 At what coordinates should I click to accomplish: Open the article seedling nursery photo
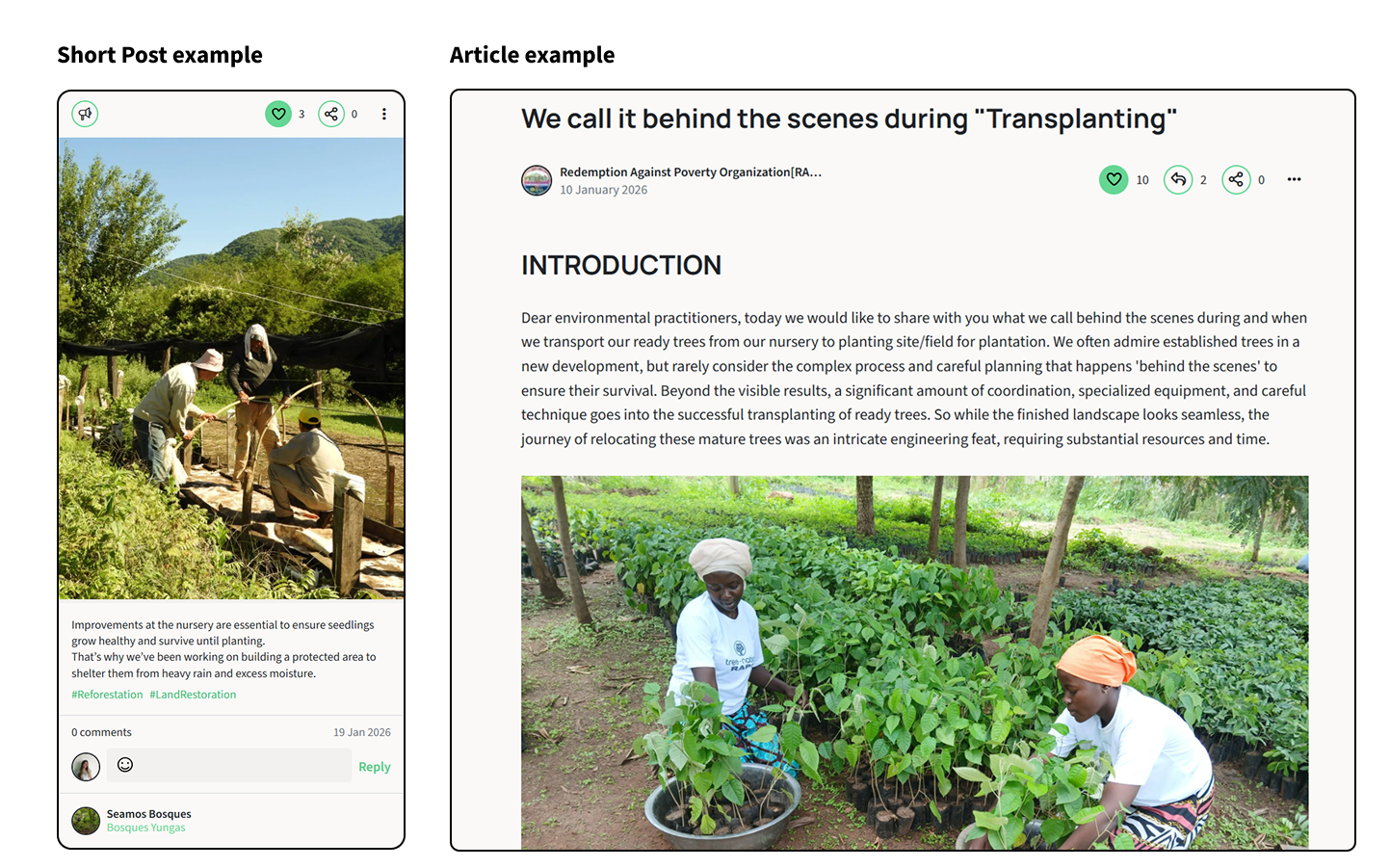click(x=915, y=662)
